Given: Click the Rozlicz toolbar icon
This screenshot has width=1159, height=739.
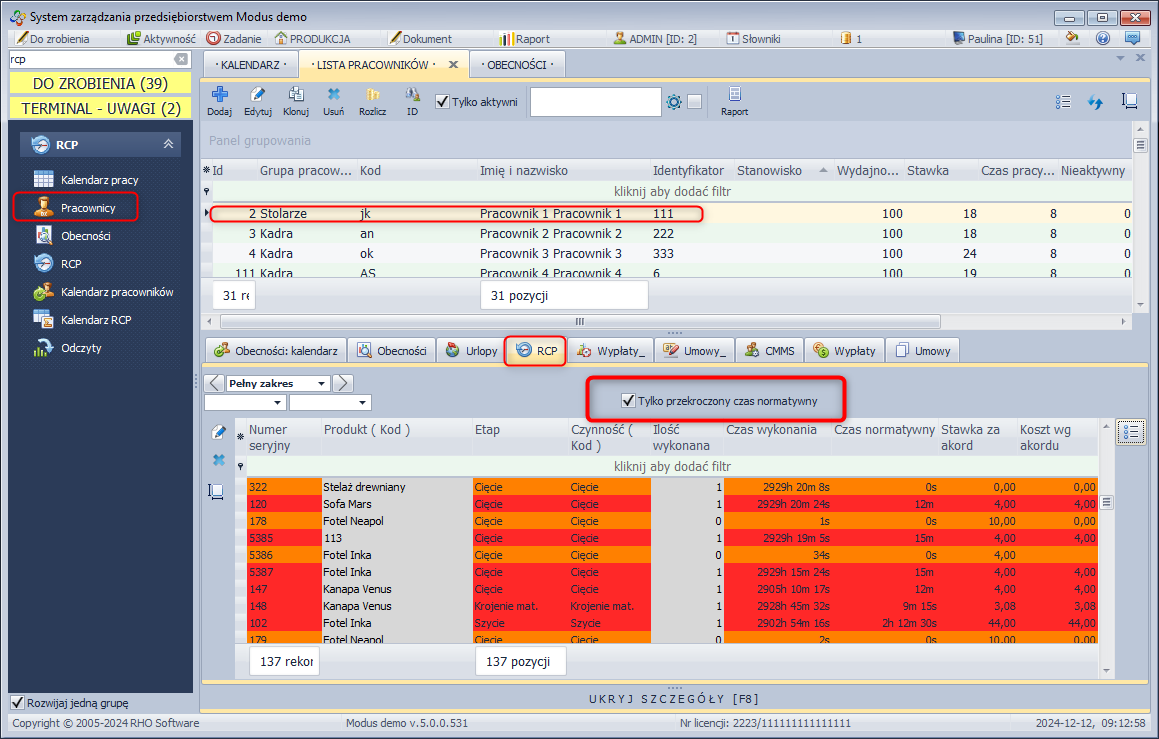Looking at the screenshot, I should (373, 96).
